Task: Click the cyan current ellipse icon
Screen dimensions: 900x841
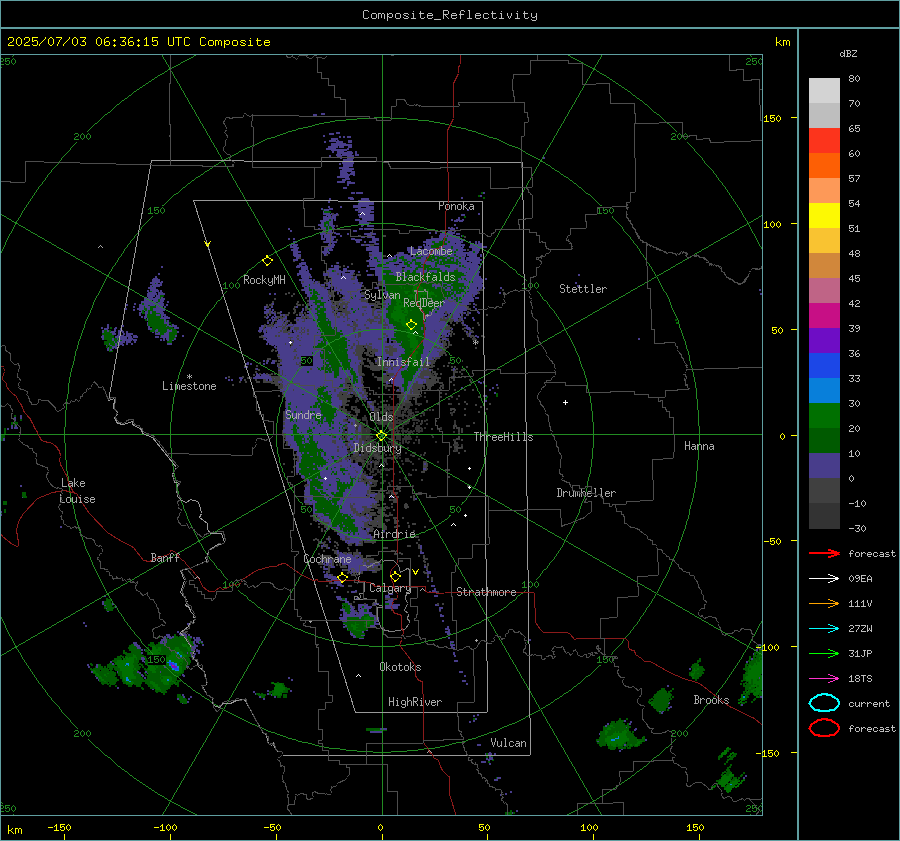Action: coord(824,703)
